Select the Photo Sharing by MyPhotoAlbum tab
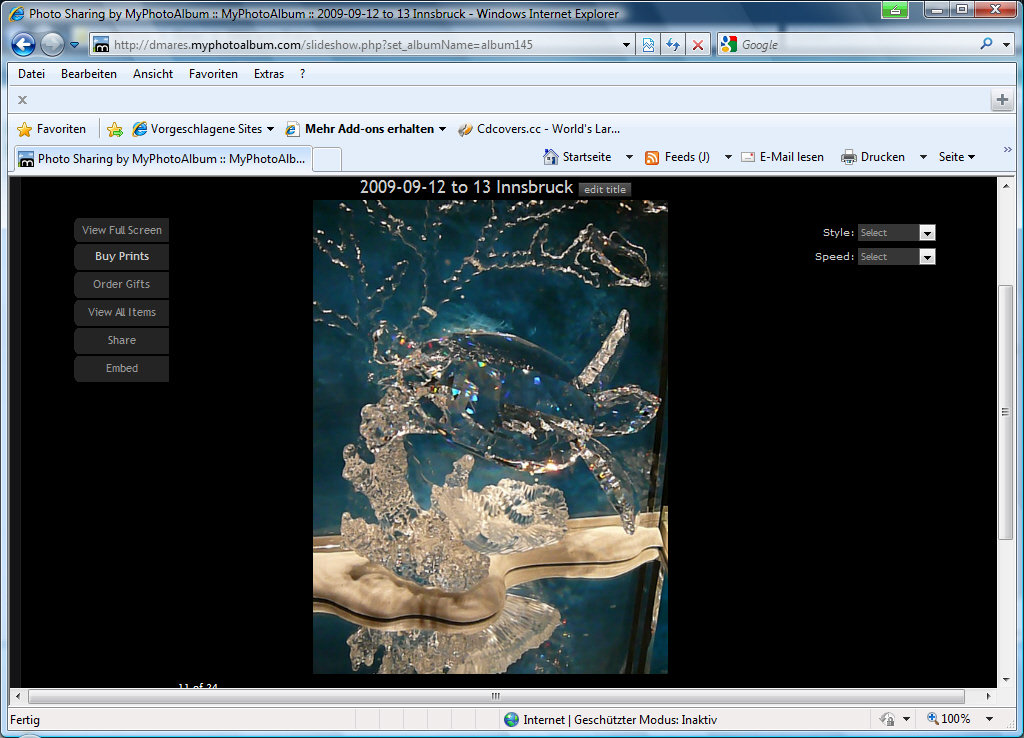Screen dimensions: 1024x738 click(x=162, y=159)
